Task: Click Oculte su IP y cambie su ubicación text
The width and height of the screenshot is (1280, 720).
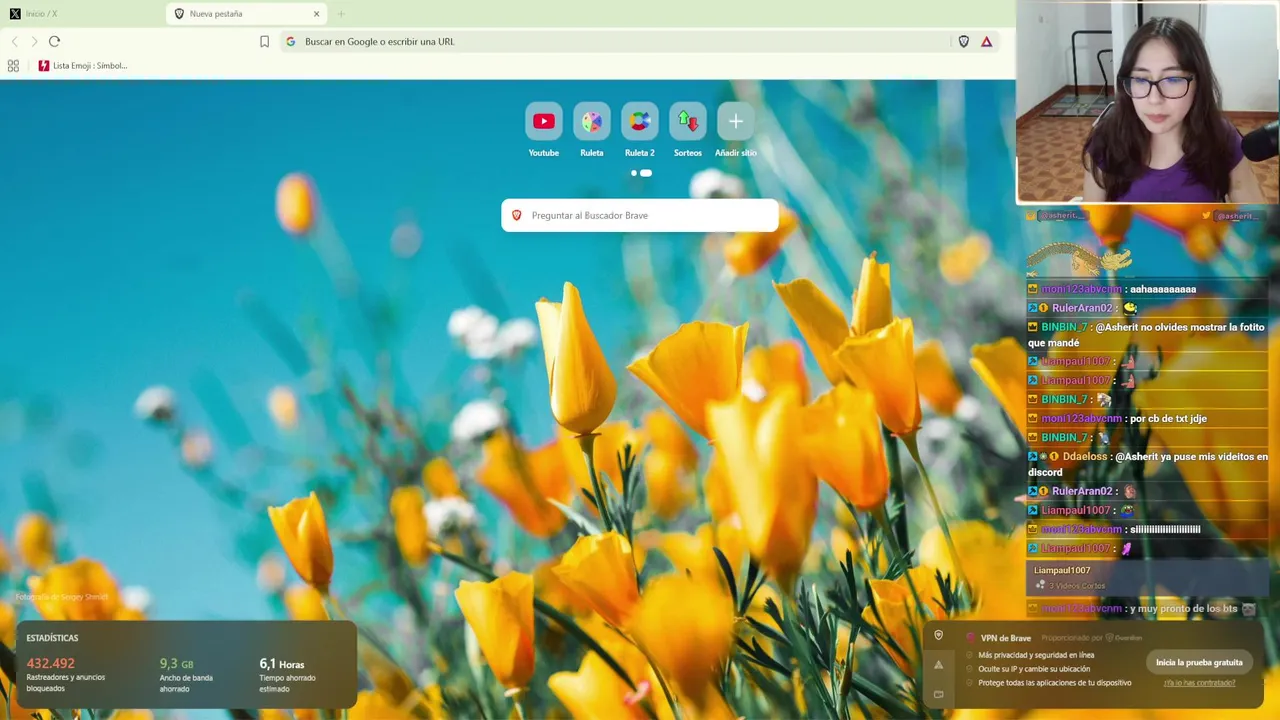Action: pos(1034,669)
